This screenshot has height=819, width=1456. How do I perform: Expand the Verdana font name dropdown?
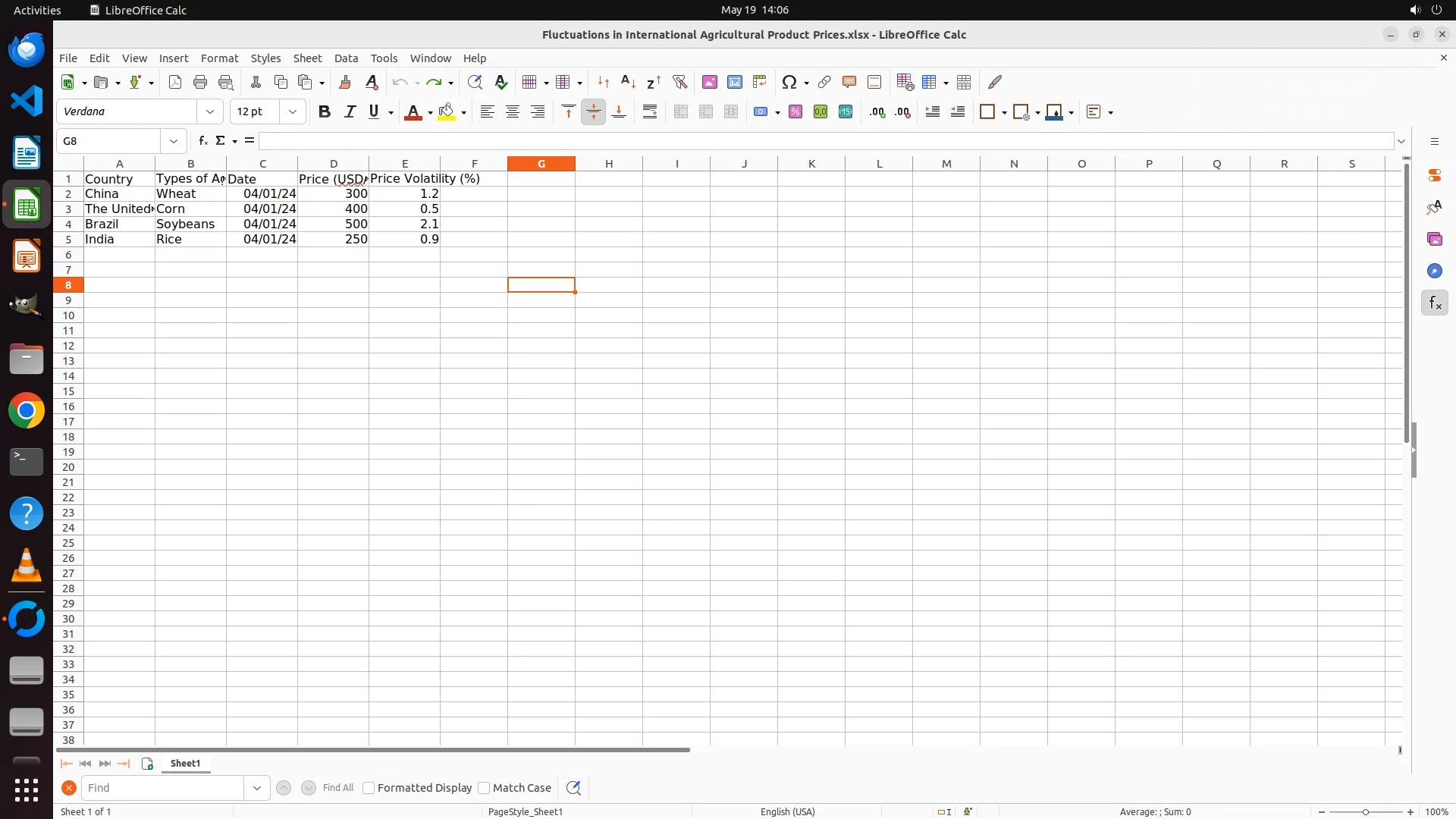click(210, 112)
